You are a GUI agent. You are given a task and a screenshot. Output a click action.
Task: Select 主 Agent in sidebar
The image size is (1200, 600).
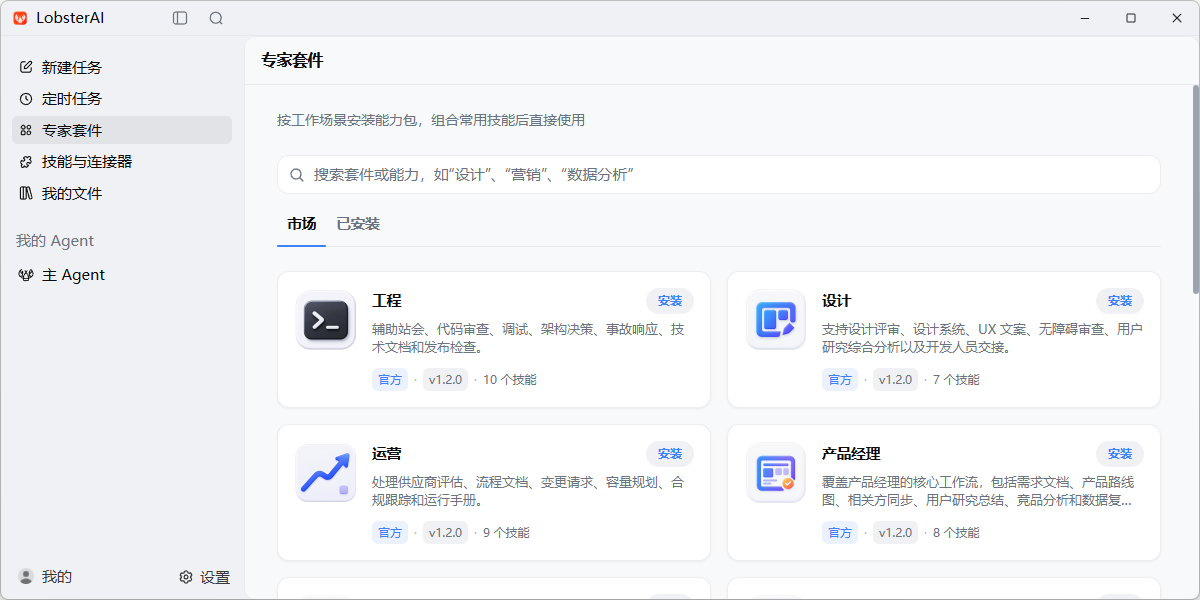pyautogui.click(x=122, y=275)
